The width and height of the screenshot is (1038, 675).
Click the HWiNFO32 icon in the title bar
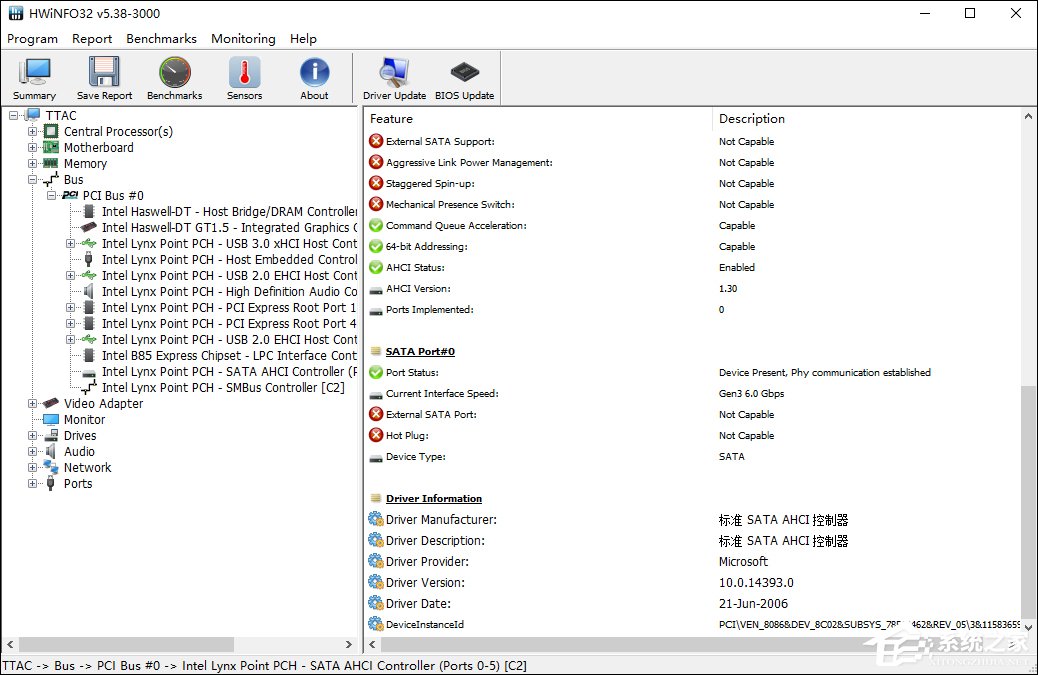[x=17, y=13]
